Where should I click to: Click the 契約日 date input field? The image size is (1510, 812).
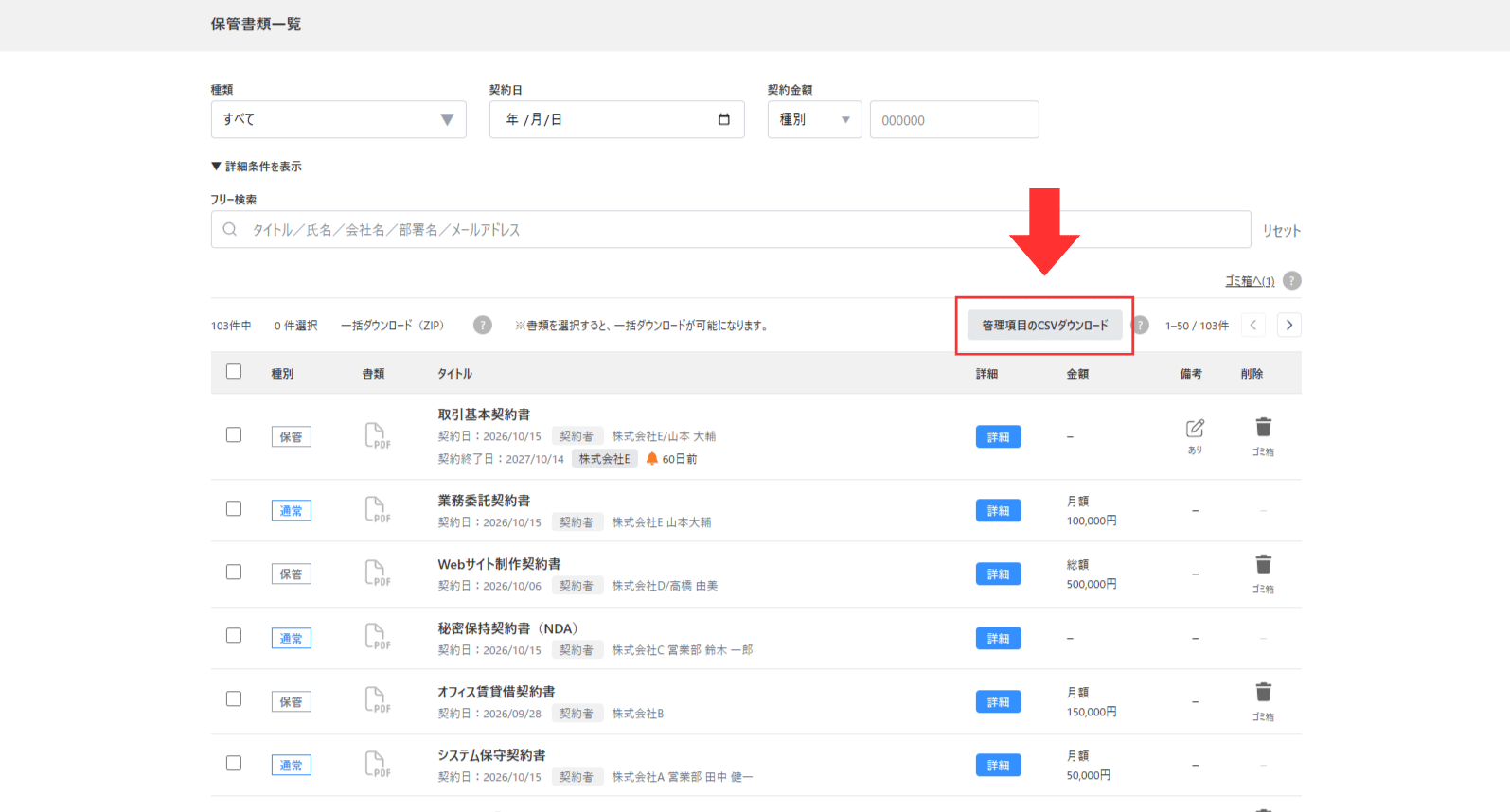pyautogui.click(x=616, y=119)
